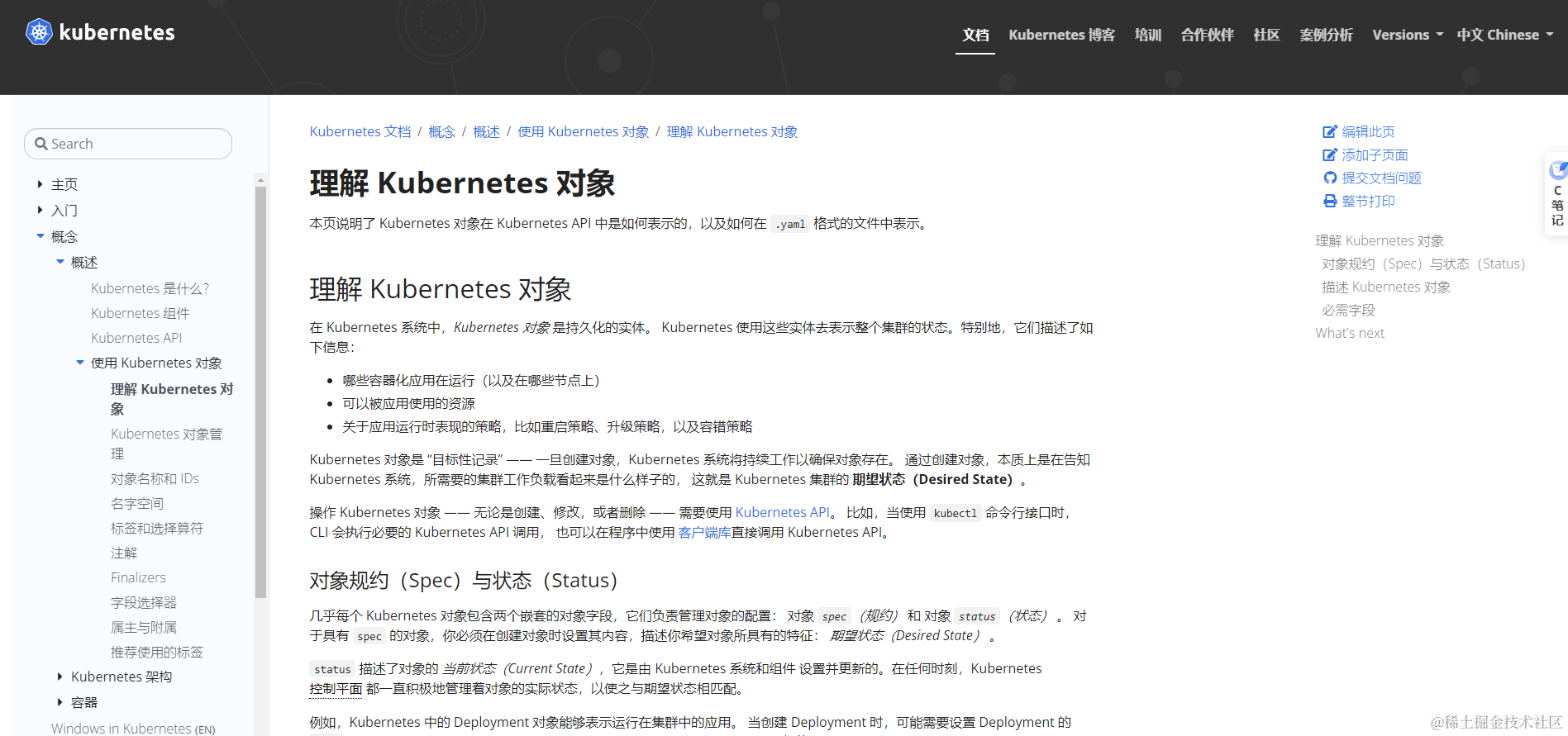
Task: Click the search magnifier icon
Action: [41, 144]
